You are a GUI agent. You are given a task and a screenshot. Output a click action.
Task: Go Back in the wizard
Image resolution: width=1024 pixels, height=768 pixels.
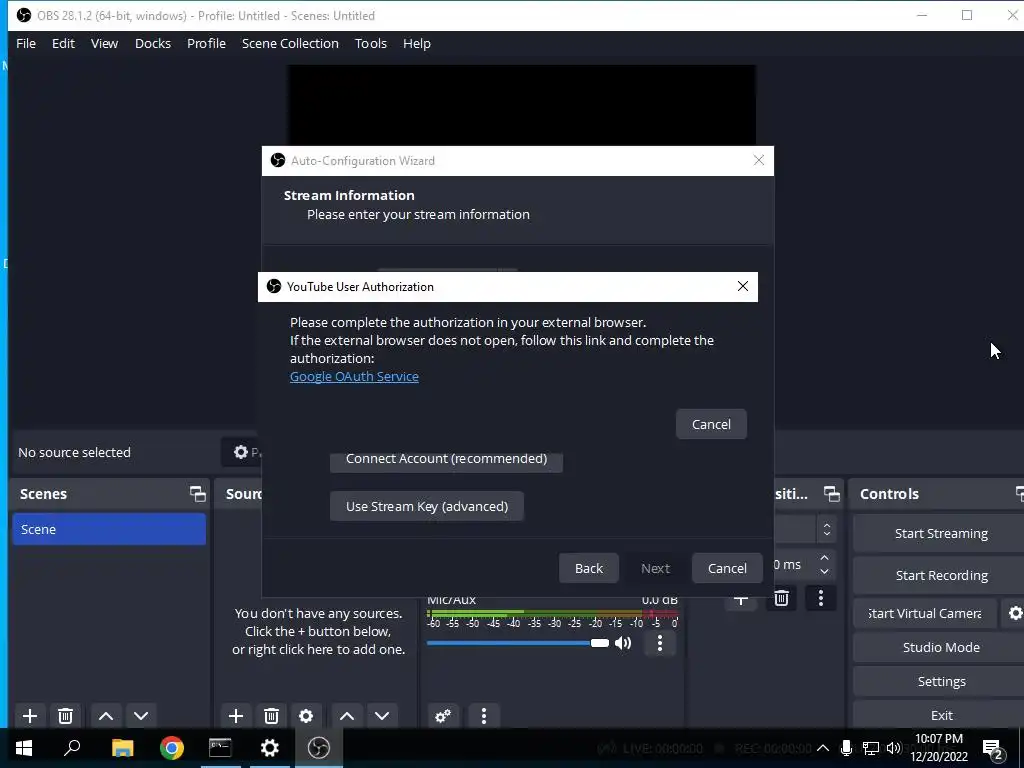[x=588, y=568]
